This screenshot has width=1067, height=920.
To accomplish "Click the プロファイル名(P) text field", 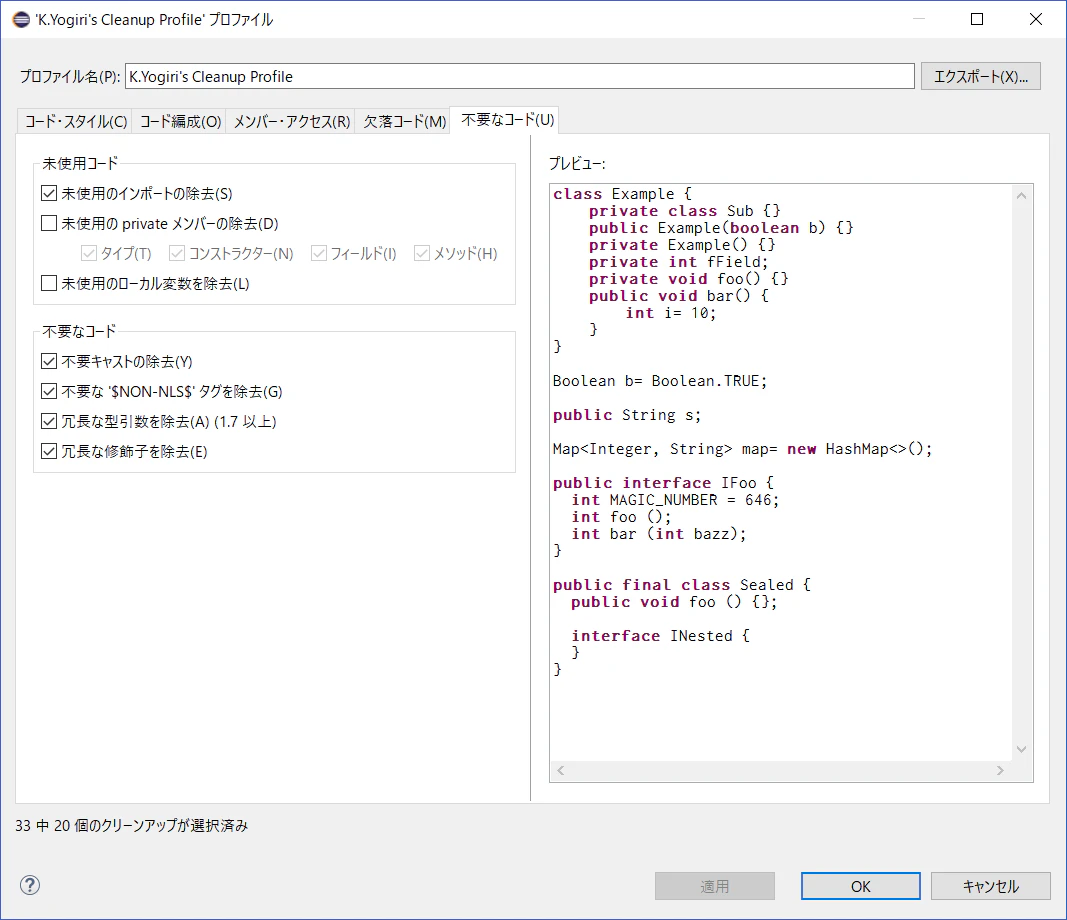I will coord(520,76).
